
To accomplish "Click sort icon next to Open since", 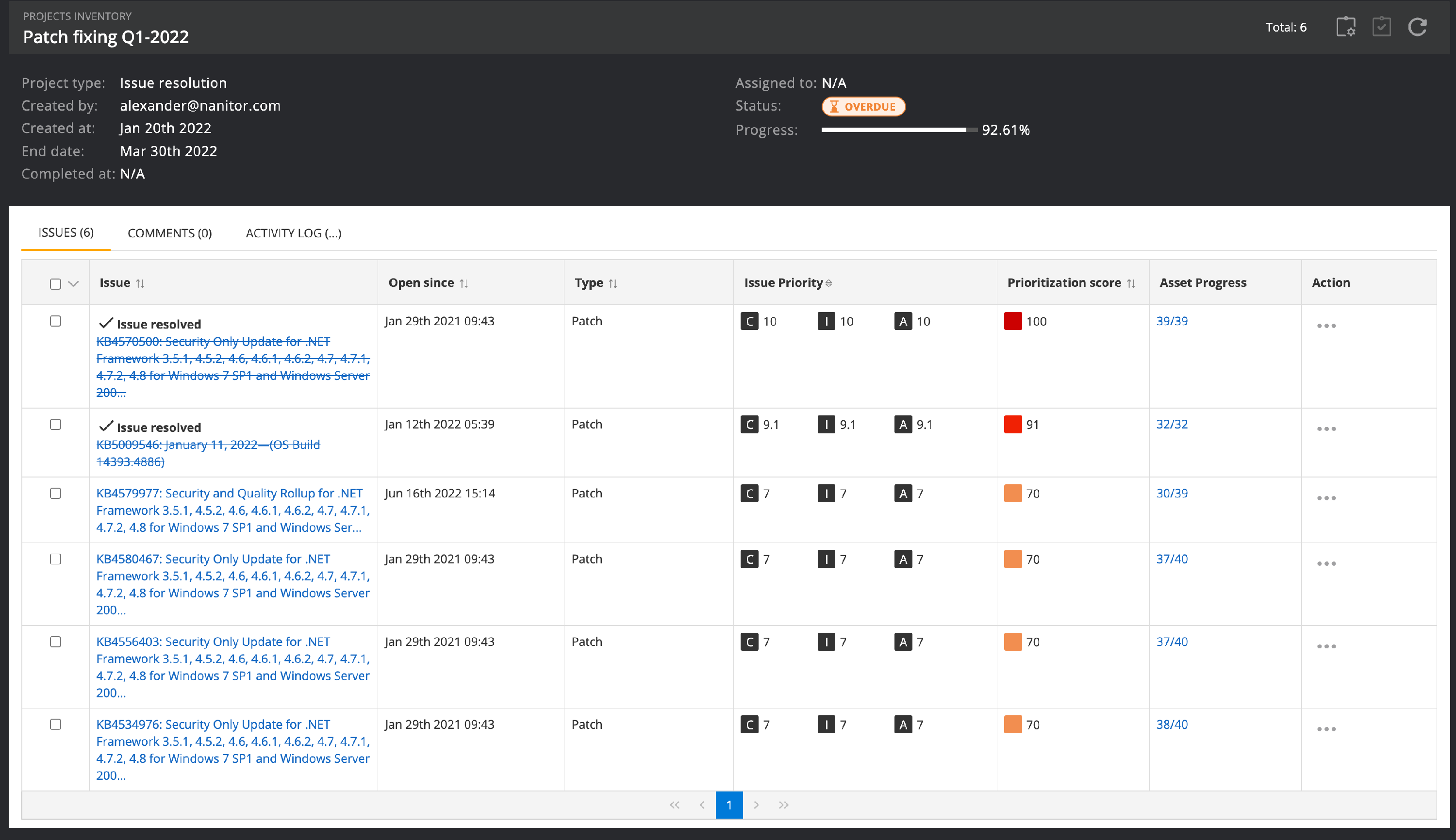I will point(464,283).
